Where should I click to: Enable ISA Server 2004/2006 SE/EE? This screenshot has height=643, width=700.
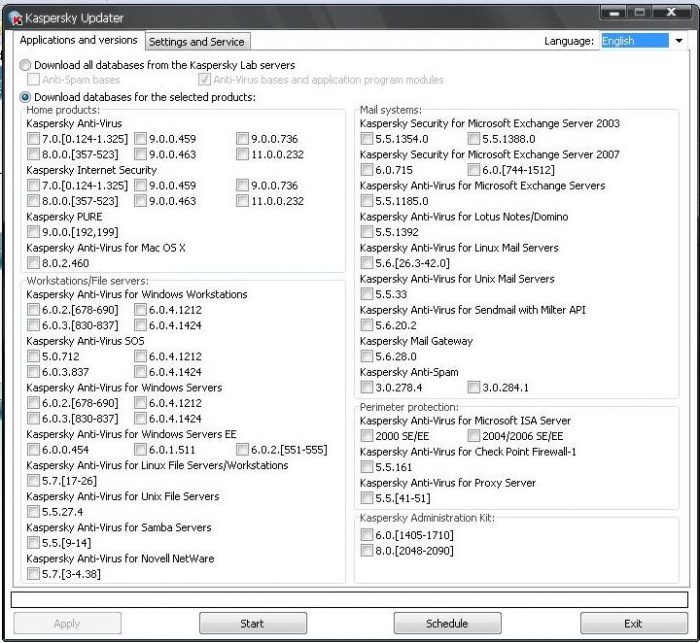click(x=473, y=436)
